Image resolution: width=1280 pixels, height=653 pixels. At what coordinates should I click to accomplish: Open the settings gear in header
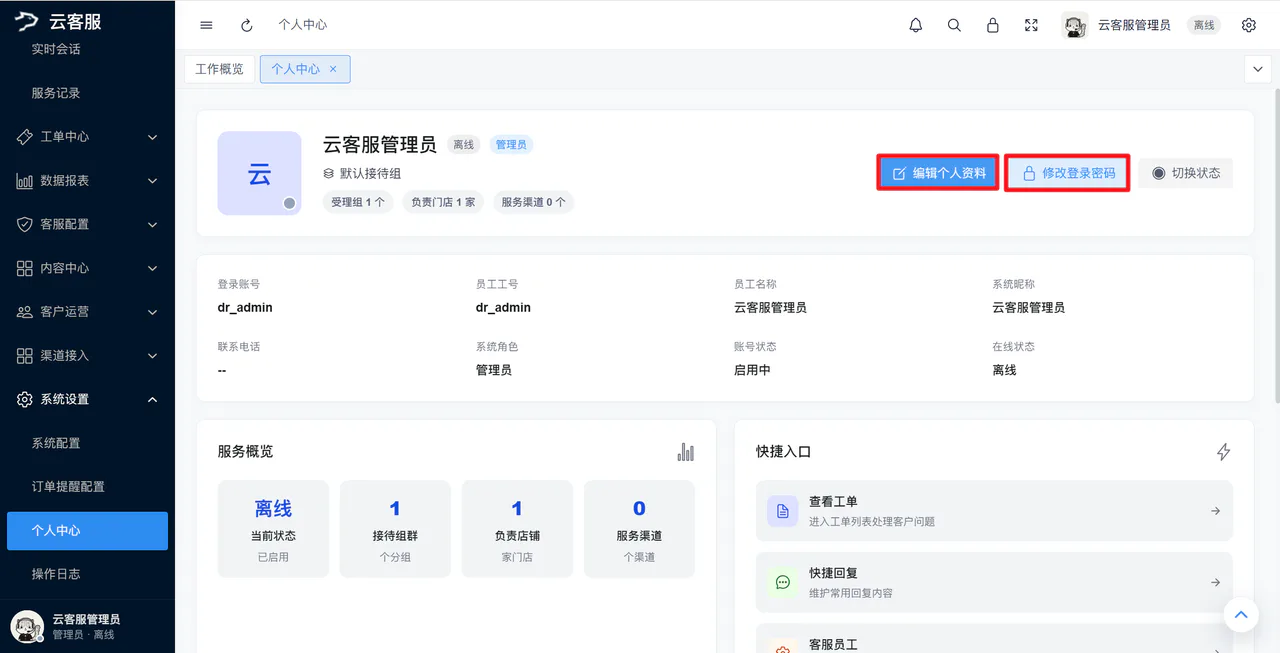[x=1249, y=25]
